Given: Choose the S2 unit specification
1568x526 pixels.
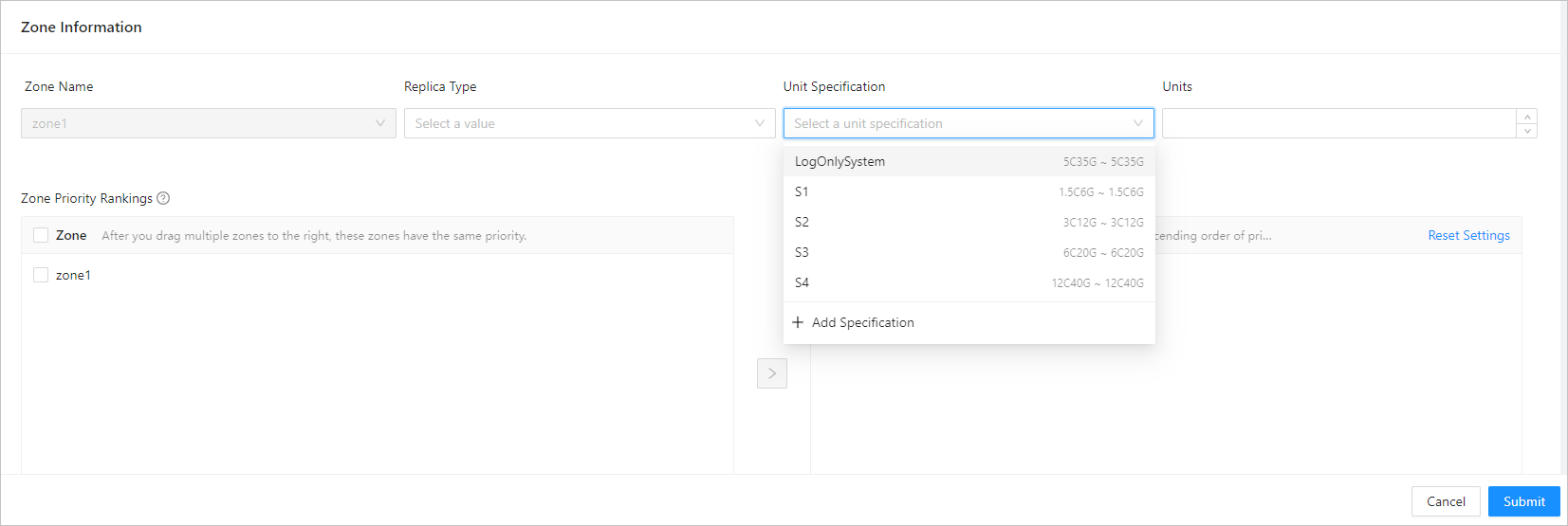Looking at the screenshot, I should [x=968, y=222].
